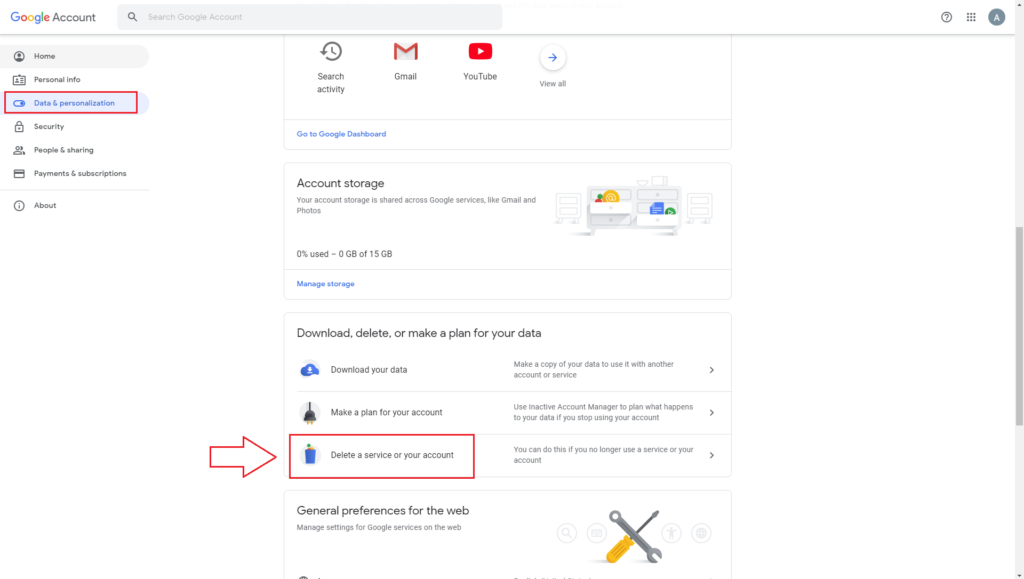This screenshot has height=579, width=1024.
Task: Go to the About menu item
Action: click(74, 206)
